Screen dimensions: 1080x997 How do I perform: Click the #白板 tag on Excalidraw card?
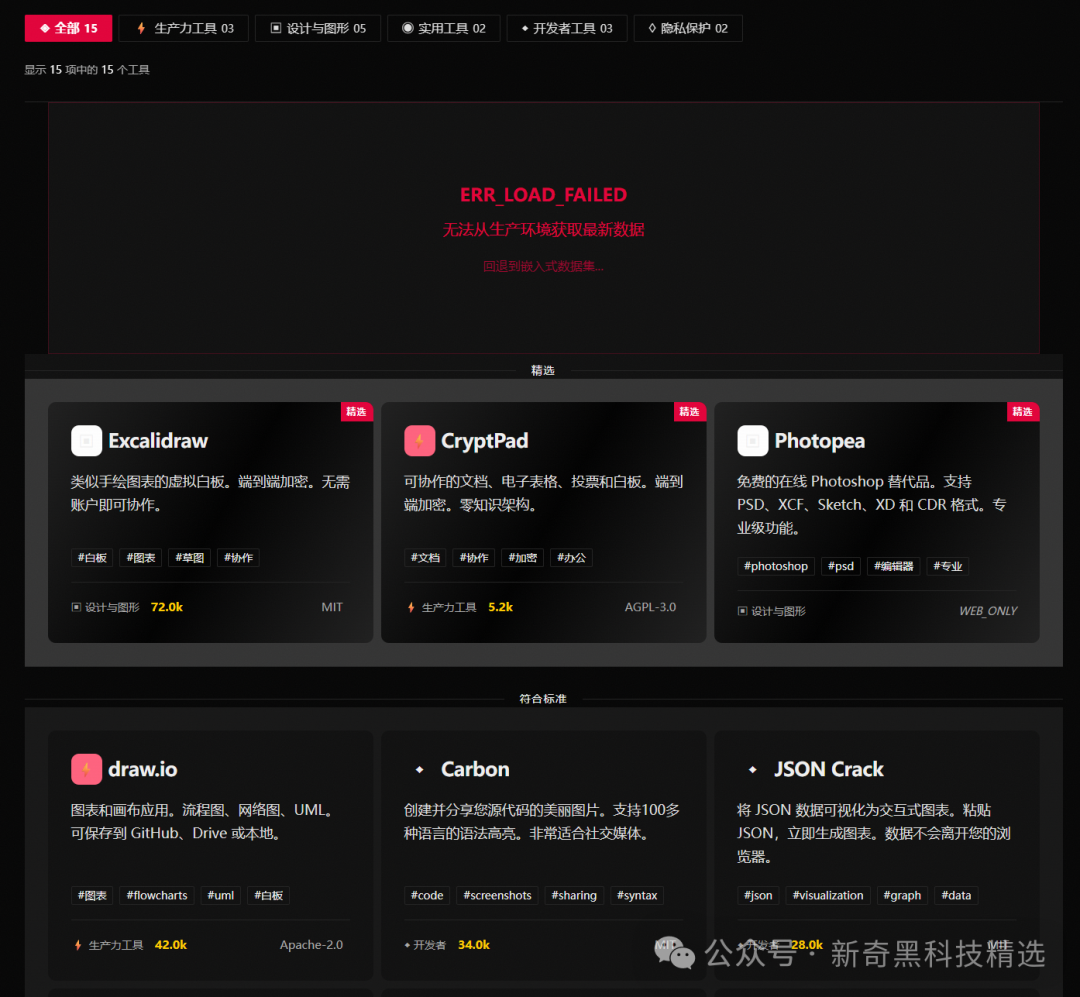(x=92, y=557)
